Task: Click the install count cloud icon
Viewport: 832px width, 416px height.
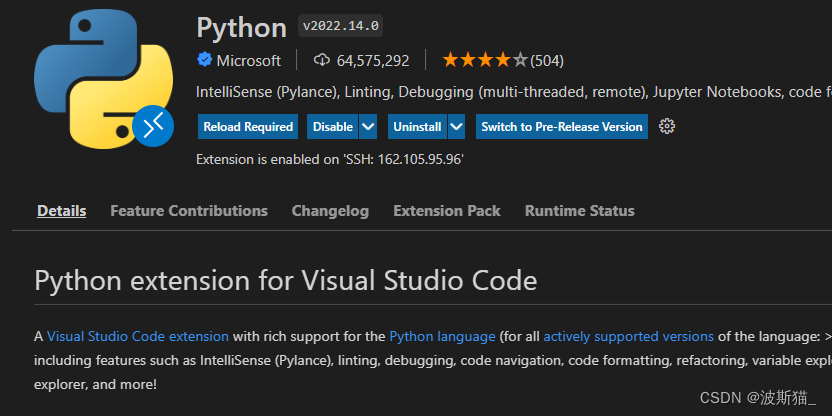Action: [322, 60]
